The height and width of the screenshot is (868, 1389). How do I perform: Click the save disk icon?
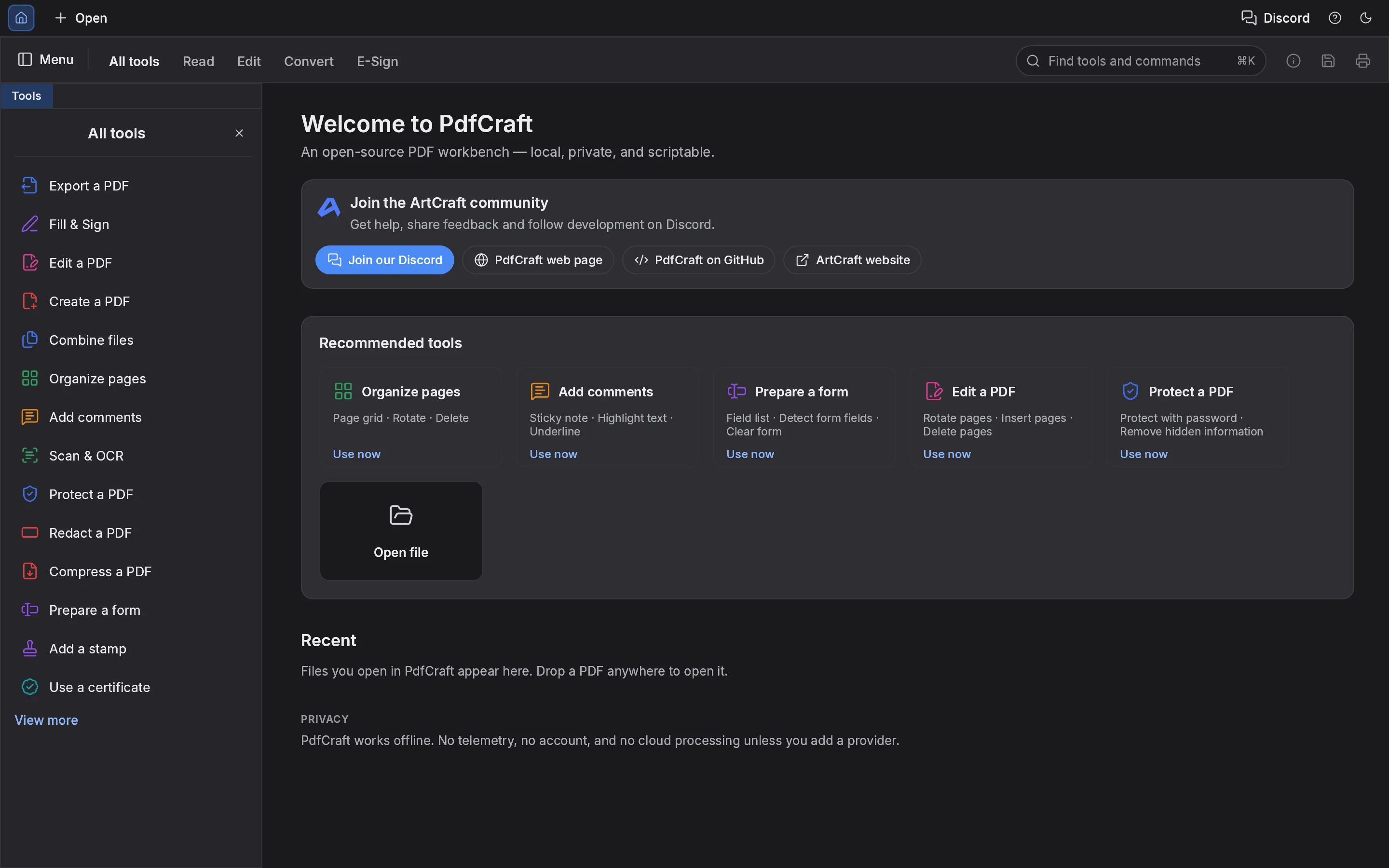[x=1328, y=61]
